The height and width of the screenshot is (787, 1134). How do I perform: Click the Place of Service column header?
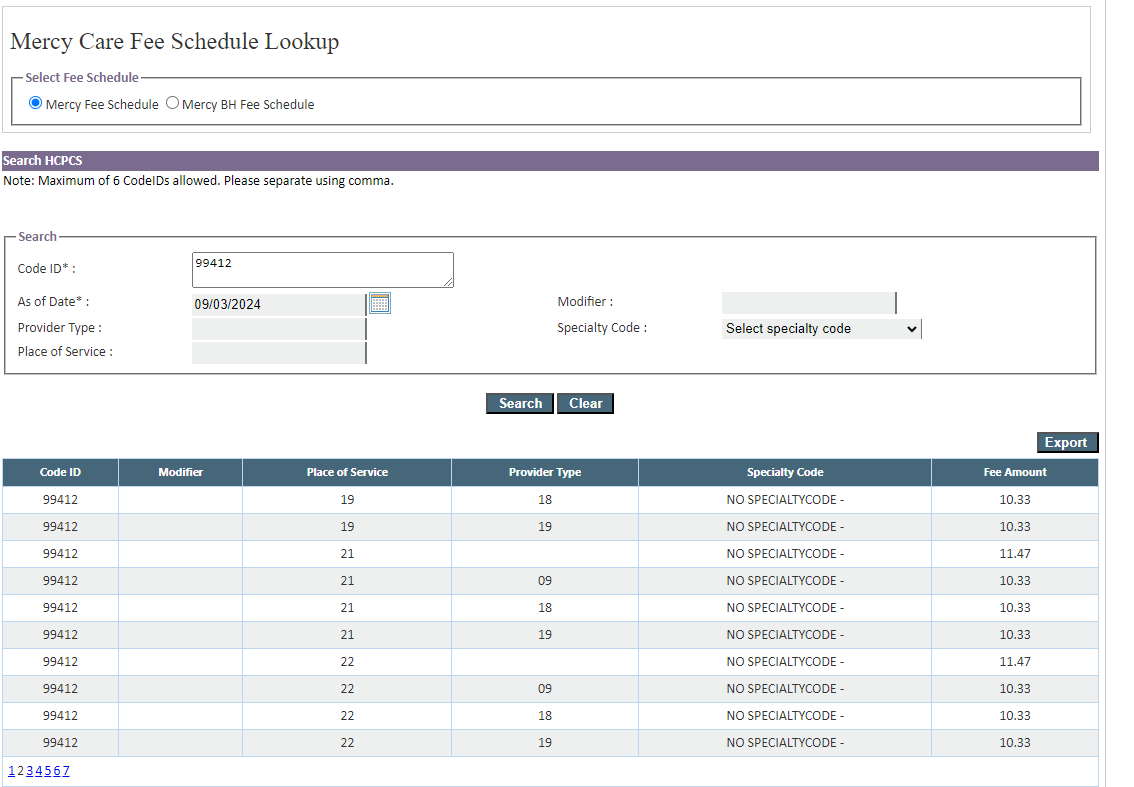[347, 472]
